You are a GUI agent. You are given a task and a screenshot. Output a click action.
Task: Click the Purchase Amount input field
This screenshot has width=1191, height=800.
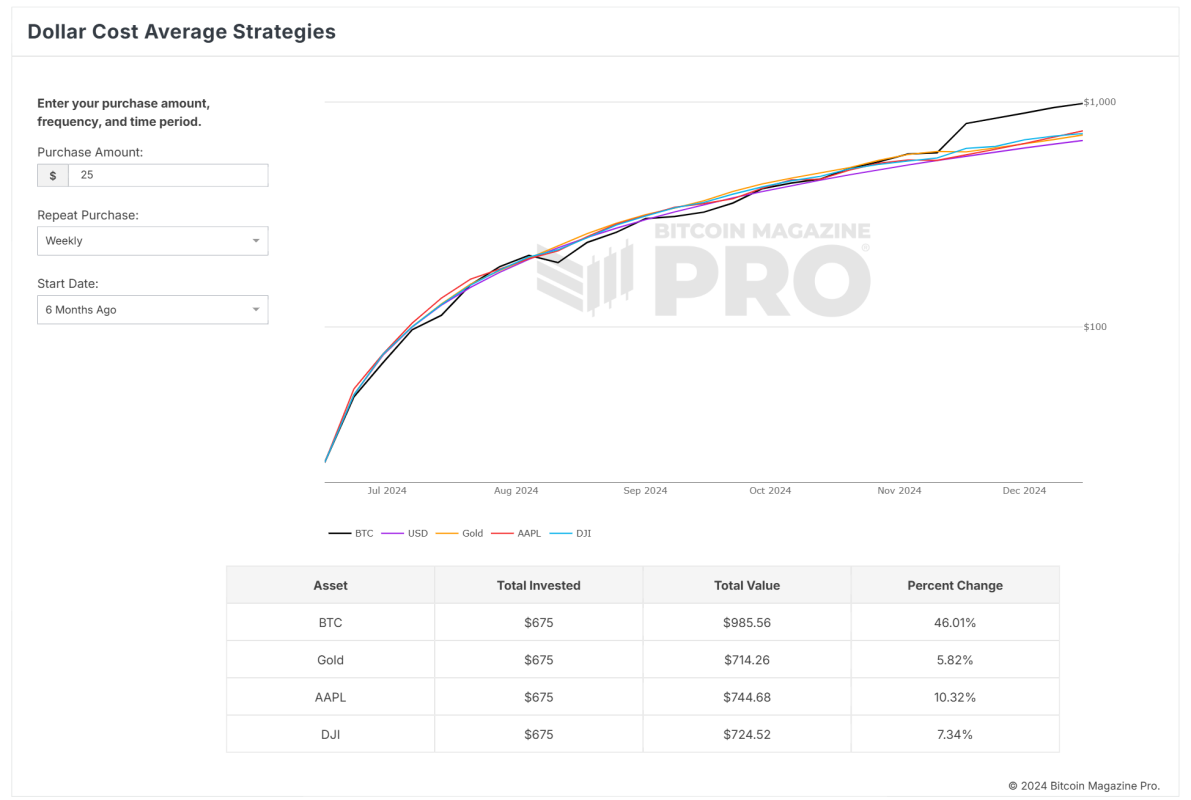pos(168,175)
